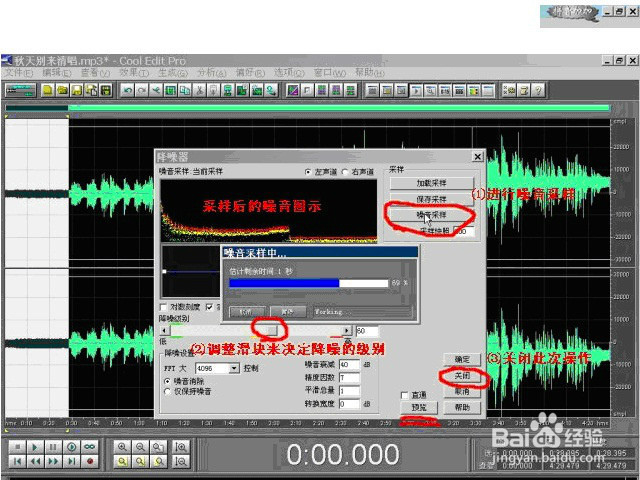Click the green overview bar above the waveform

pyautogui.click(x=308, y=108)
